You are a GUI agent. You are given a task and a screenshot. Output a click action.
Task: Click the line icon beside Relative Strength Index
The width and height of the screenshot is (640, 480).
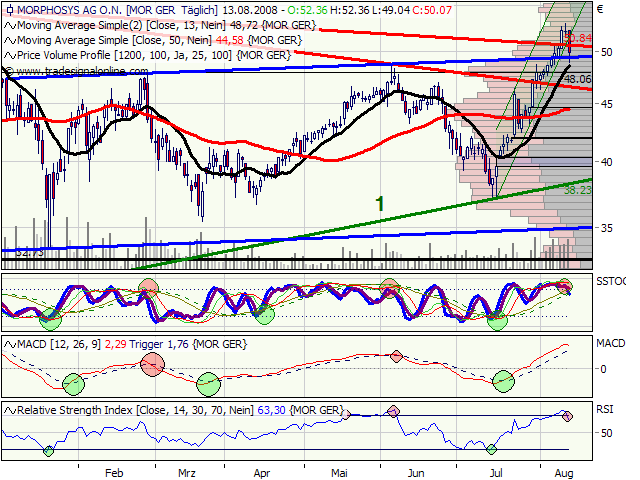click(x=10, y=410)
